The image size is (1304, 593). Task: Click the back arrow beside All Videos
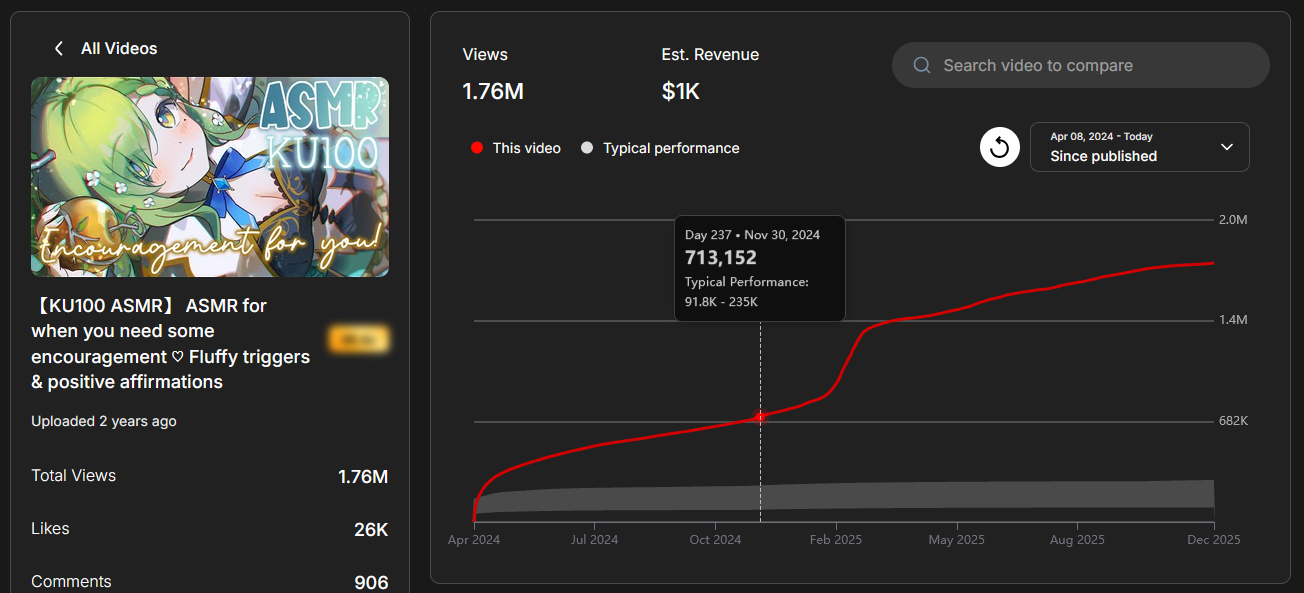[x=59, y=48]
